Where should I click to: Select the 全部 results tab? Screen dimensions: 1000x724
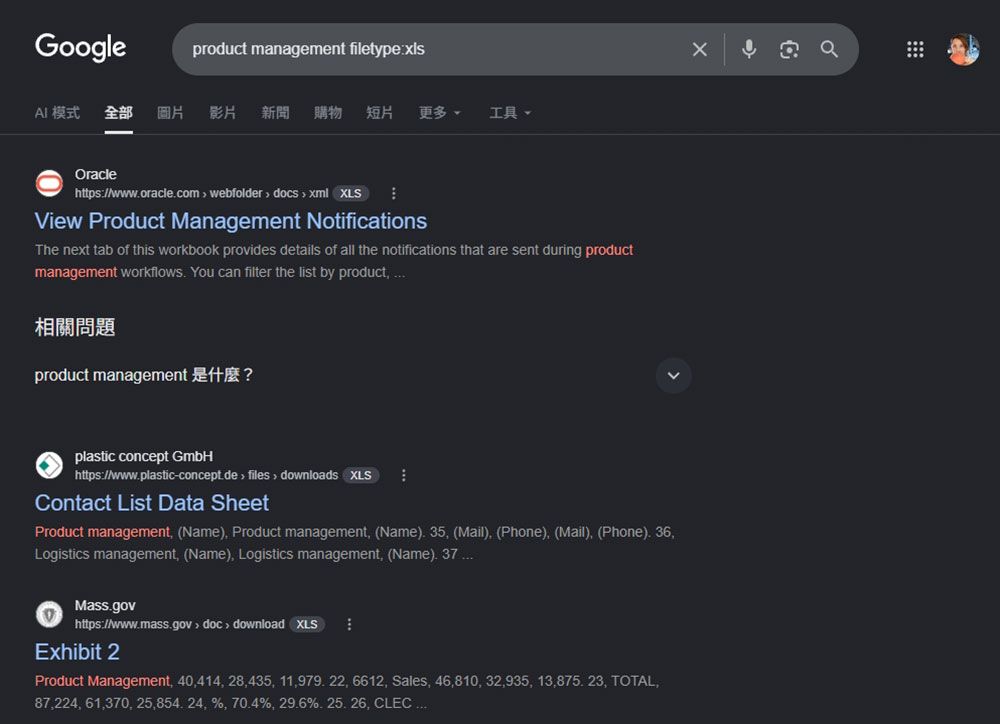click(x=119, y=113)
